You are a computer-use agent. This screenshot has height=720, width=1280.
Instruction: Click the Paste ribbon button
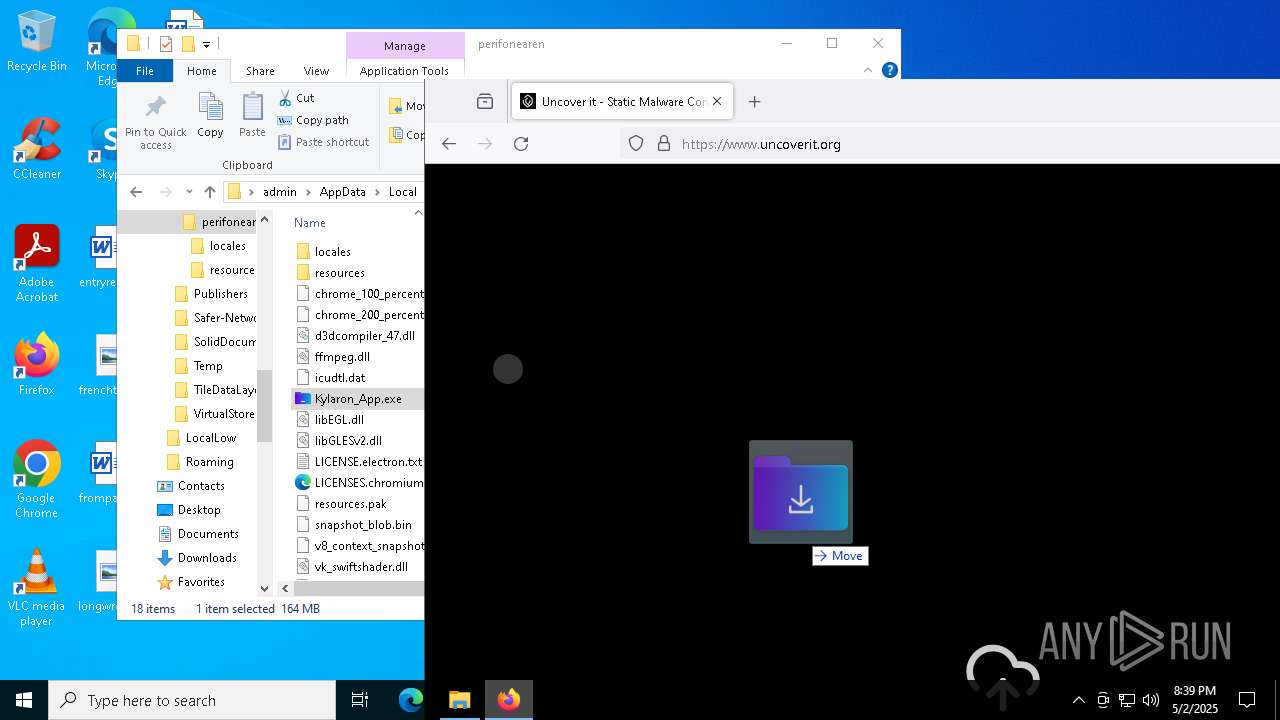coord(252,115)
